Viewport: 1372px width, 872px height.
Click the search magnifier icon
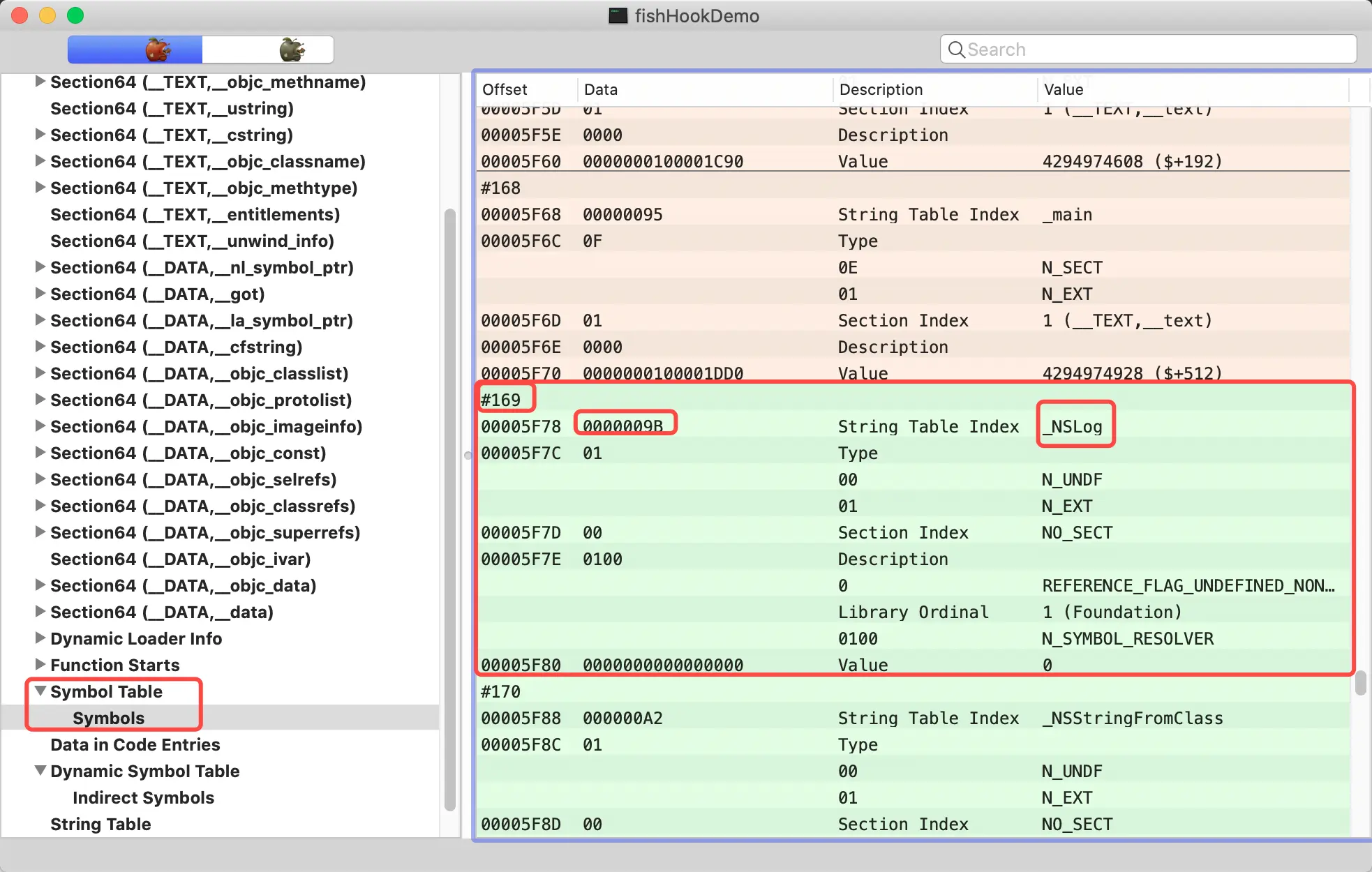coord(956,50)
